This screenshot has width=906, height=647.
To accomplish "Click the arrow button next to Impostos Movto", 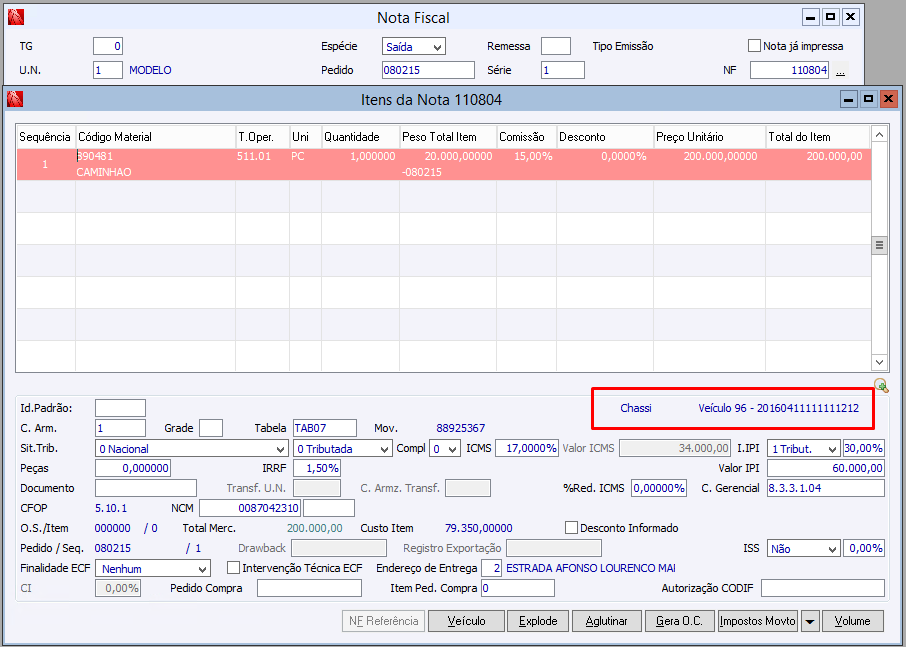I will (810, 621).
